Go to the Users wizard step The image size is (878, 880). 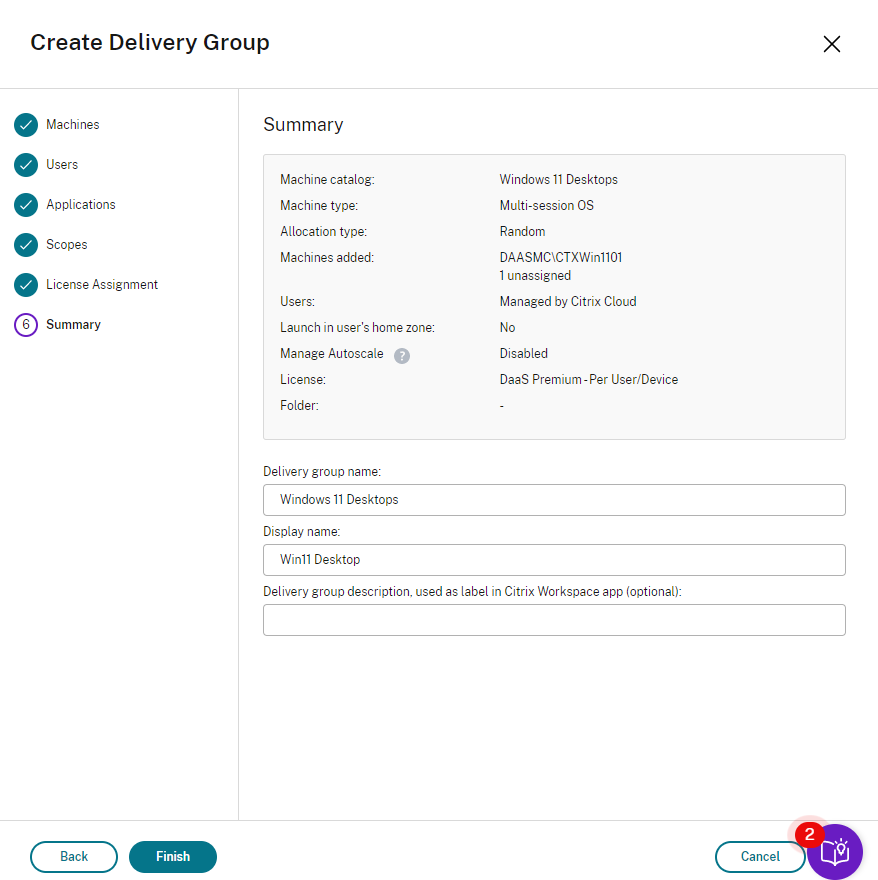point(62,164)
